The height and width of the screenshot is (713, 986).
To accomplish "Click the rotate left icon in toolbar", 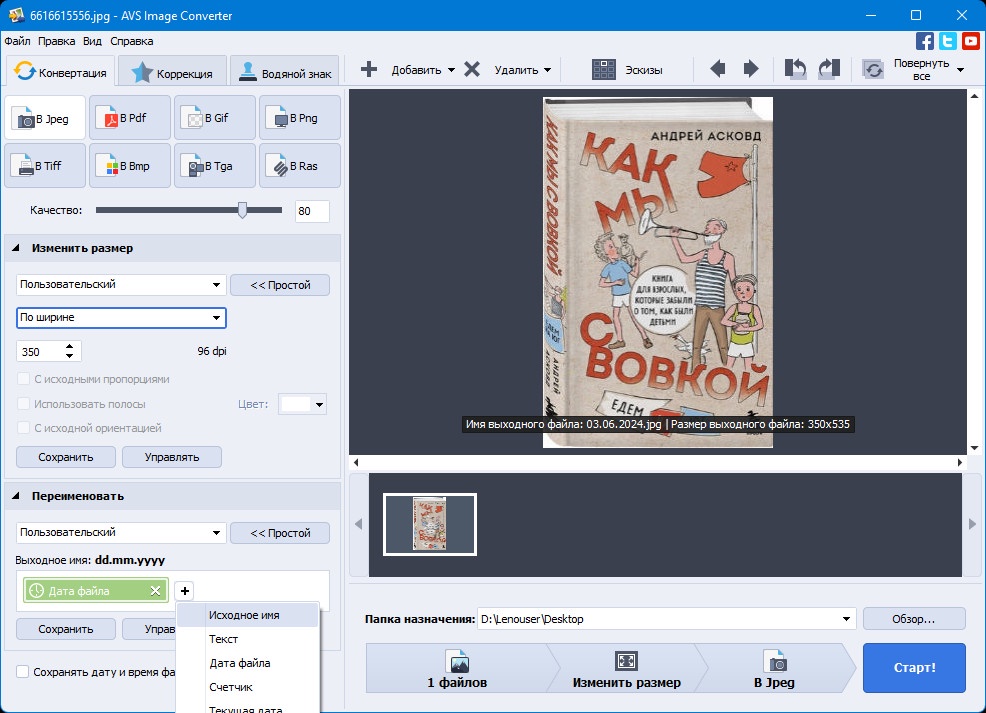I will coord(795,69).
